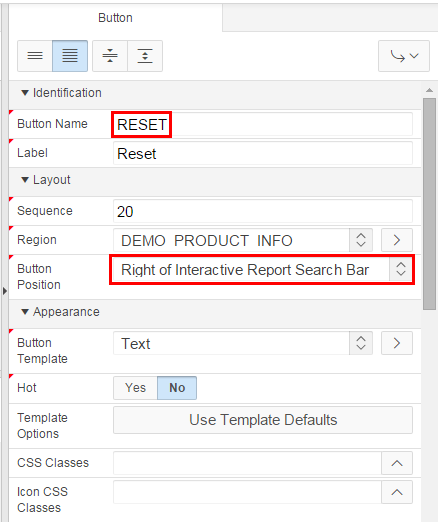Go to Button Template arrow button
Viewport: 438px width, 522px height.
point(397,343)
